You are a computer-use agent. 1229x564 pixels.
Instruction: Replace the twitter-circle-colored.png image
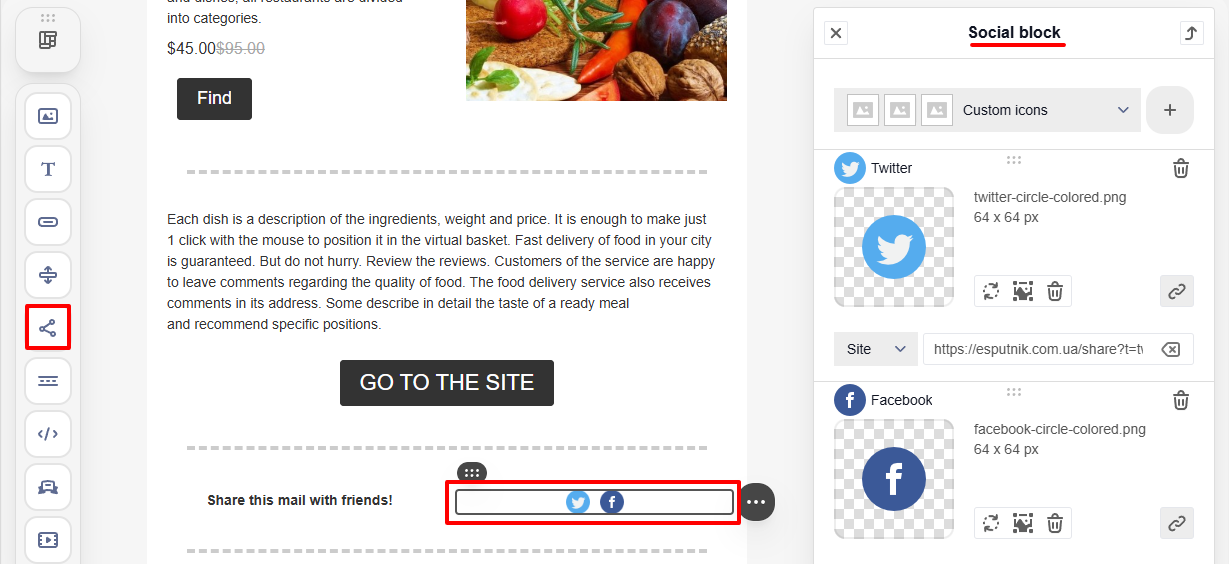pyautogui.click(x=991, y=291)
